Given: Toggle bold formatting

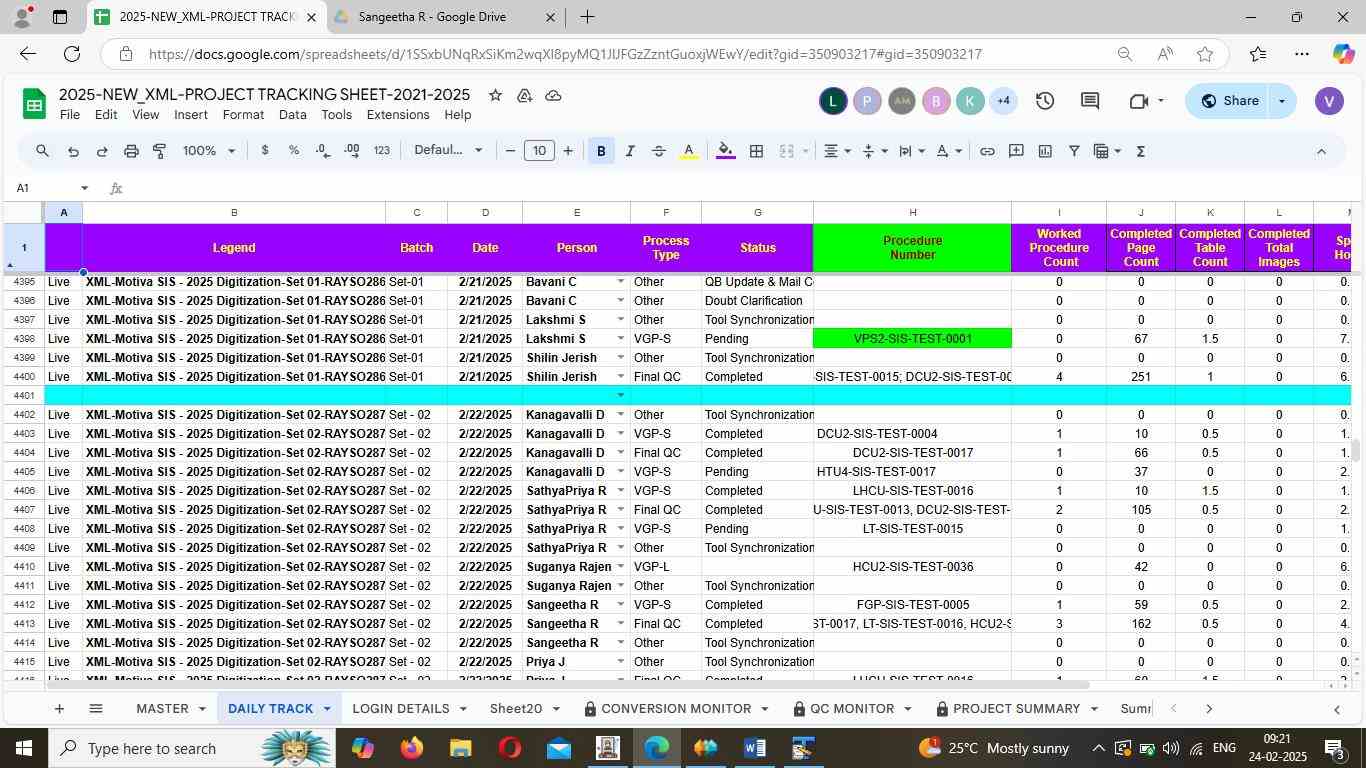Looking at the screenshot, I should click(x=601, y=151).
